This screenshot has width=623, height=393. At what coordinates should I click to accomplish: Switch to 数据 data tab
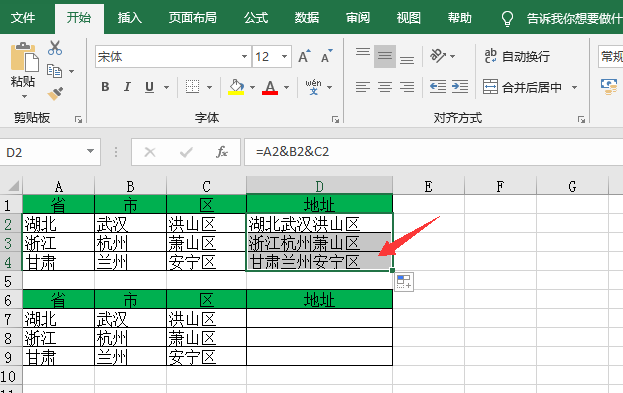307,18
